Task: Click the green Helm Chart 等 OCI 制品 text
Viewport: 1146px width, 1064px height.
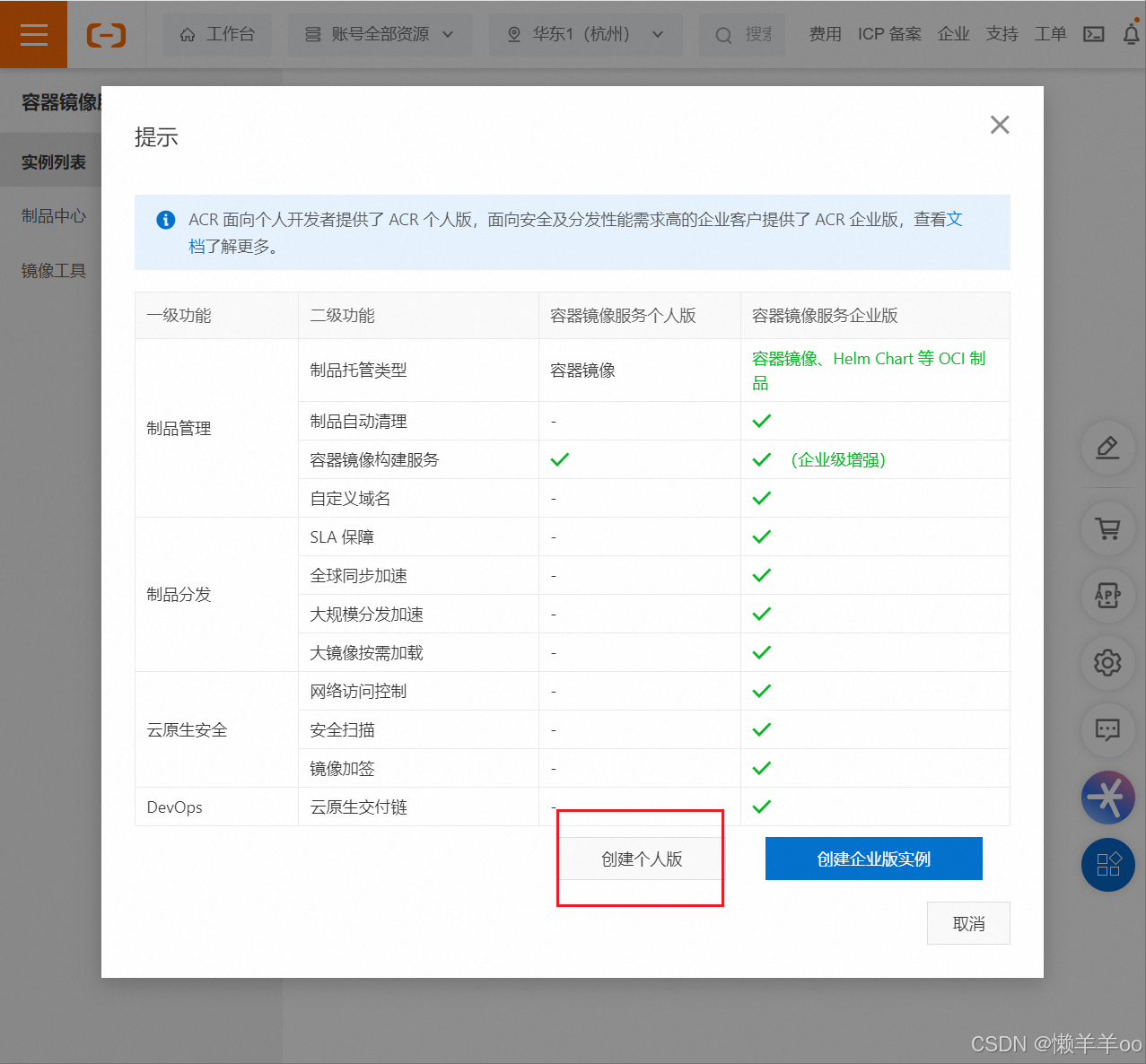Action: [x=869, y=371]
